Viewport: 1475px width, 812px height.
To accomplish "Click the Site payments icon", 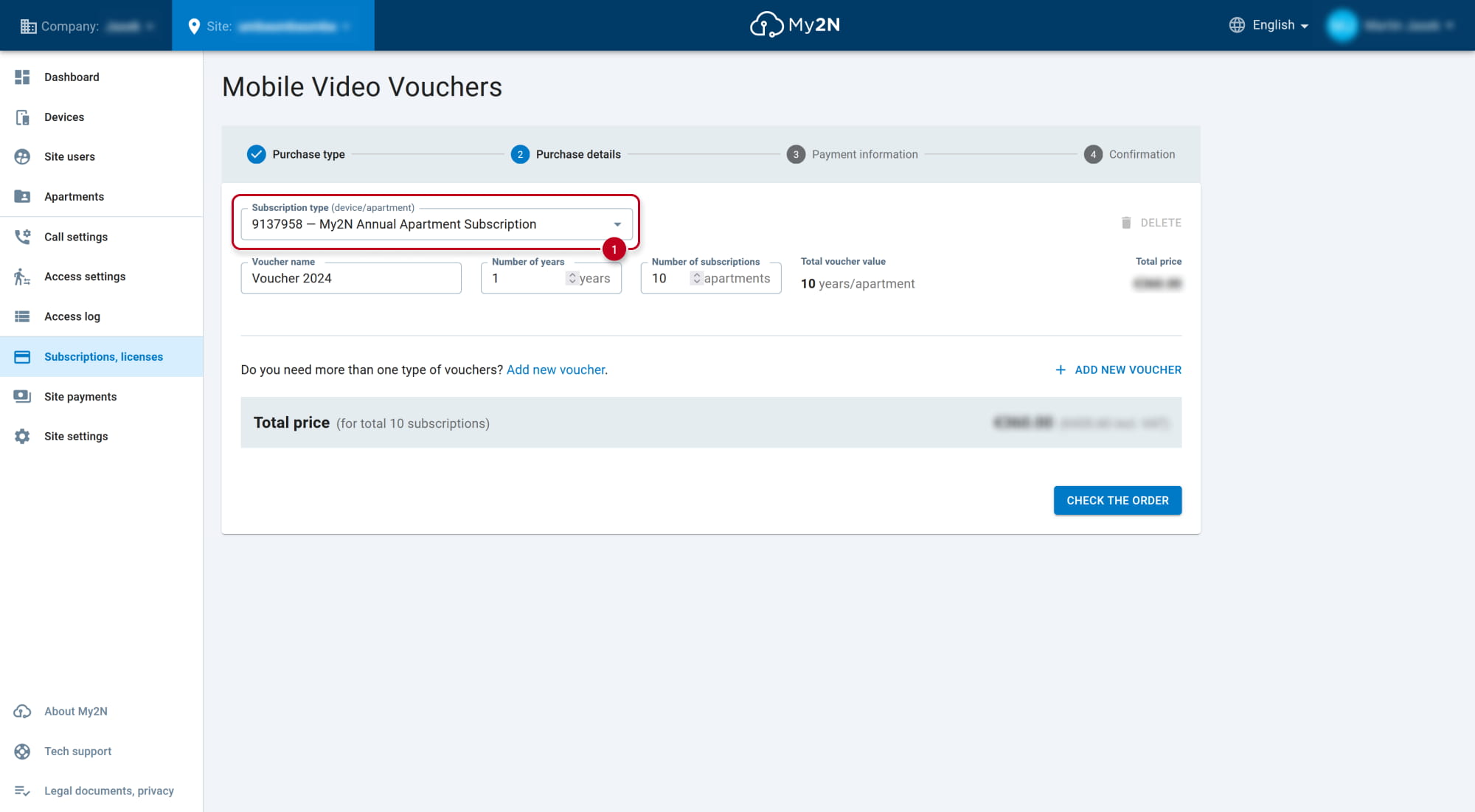I will tap(22, 397).
